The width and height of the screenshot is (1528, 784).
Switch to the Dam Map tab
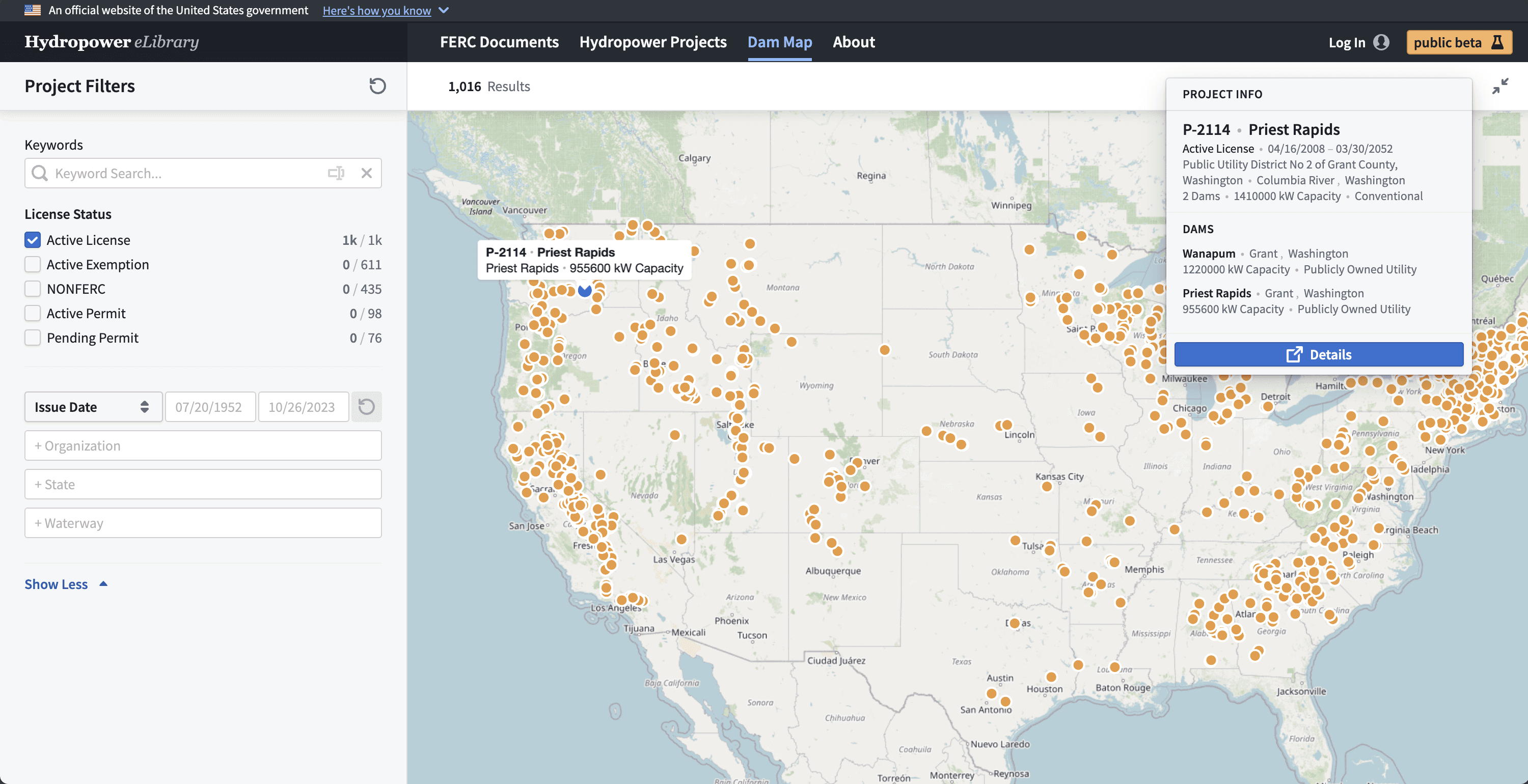coord(779,42)
